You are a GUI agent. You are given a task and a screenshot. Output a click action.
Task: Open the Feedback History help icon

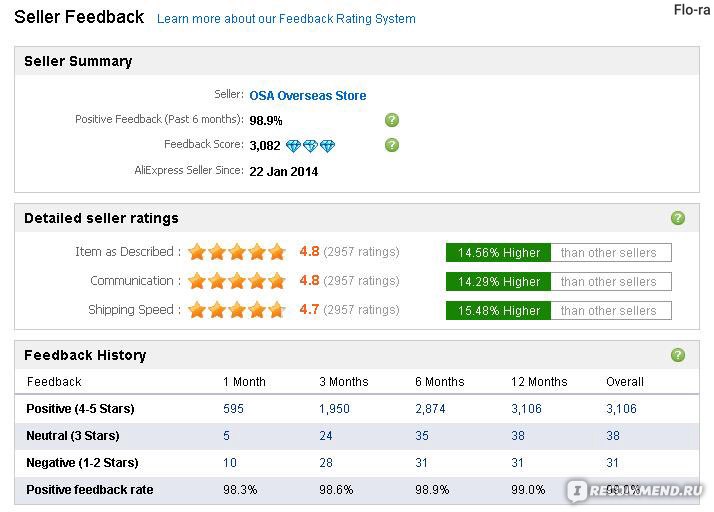pyautogui.click(x=678, y=354)
